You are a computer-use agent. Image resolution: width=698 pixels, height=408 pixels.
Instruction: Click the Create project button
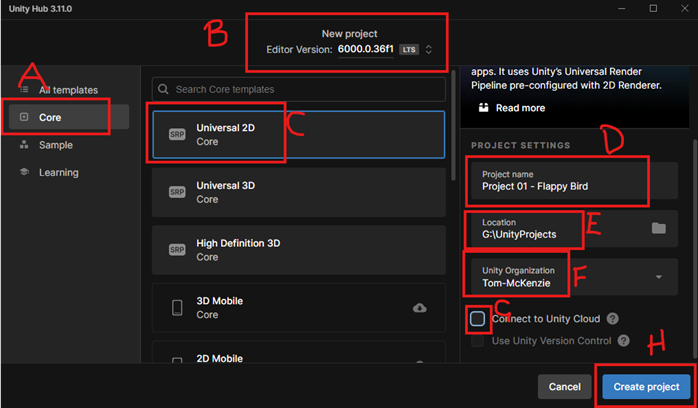(x=646, y=387)
